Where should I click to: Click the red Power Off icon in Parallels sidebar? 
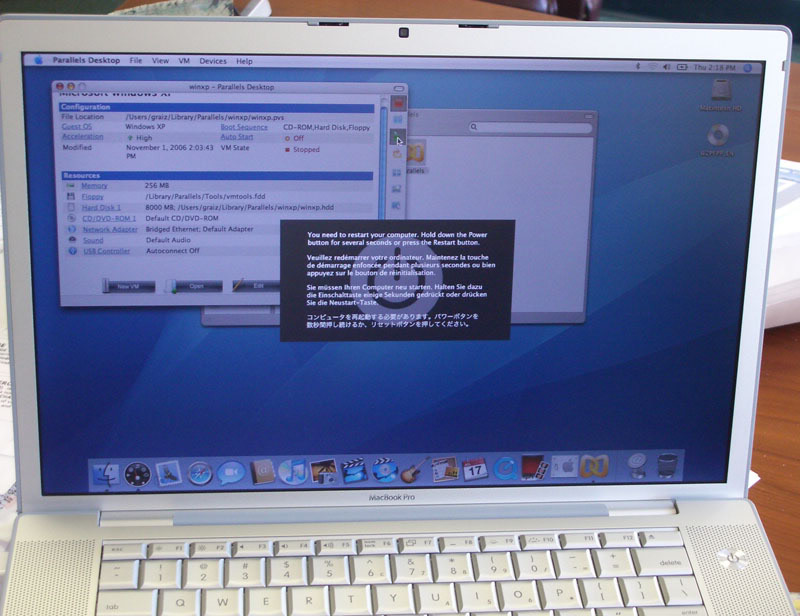(398, 104)
